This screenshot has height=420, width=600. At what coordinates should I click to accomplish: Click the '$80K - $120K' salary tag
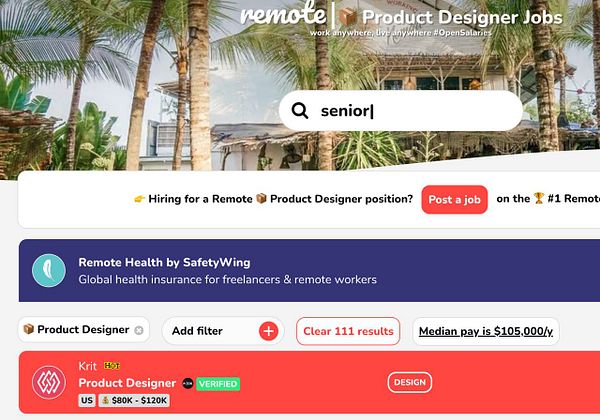(x=134, y=400)
